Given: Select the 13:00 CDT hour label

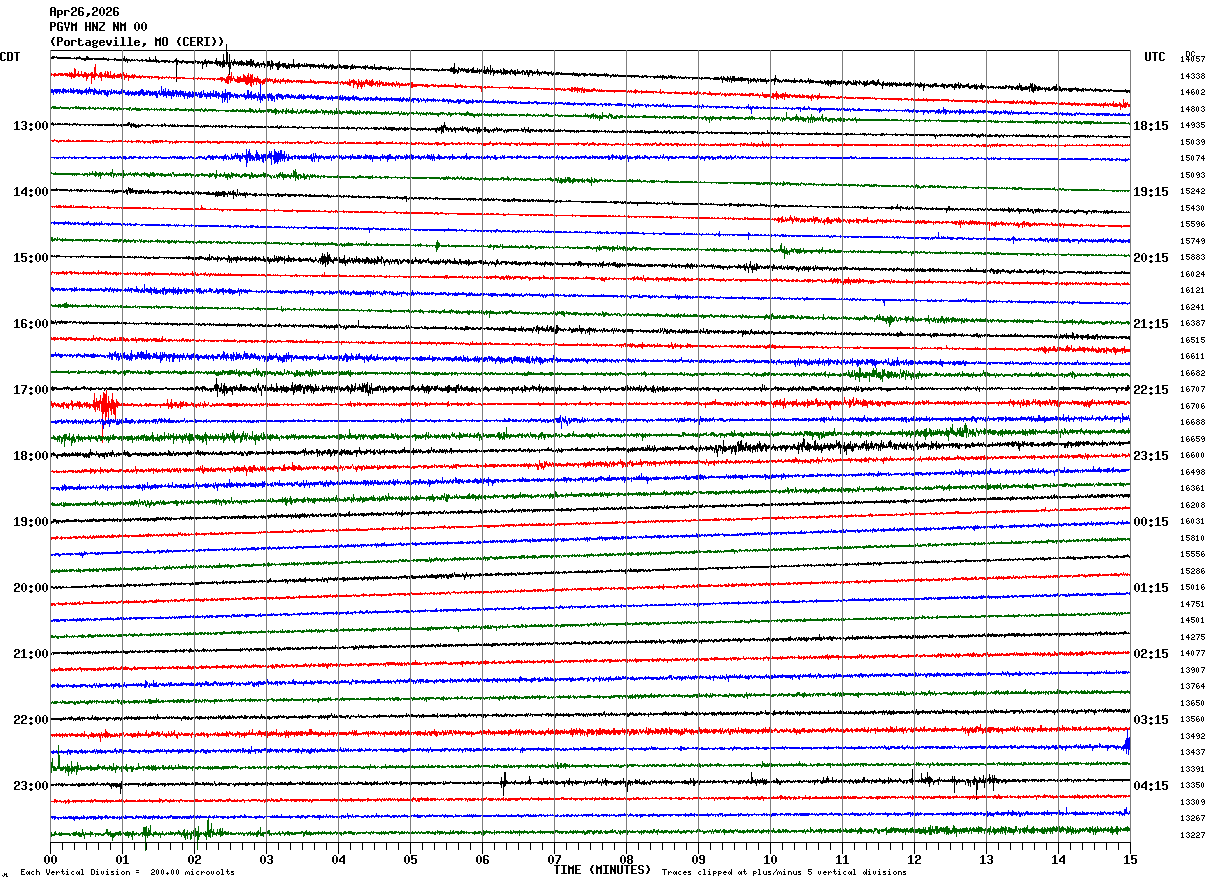Looking at the screenshot, I should pyautogui.click(x=31, y=126).
